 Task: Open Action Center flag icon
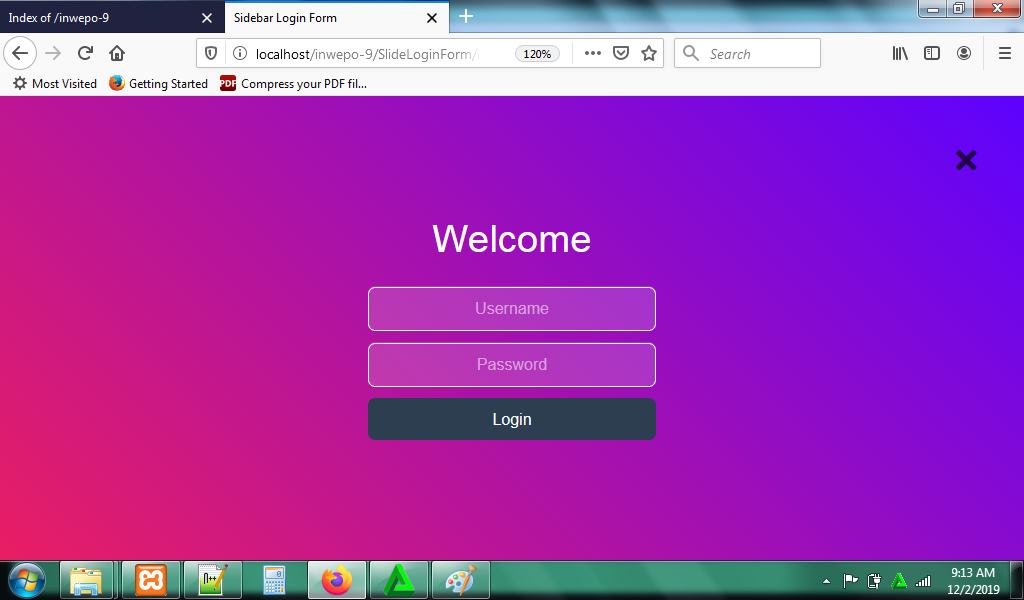coord(850,580)
